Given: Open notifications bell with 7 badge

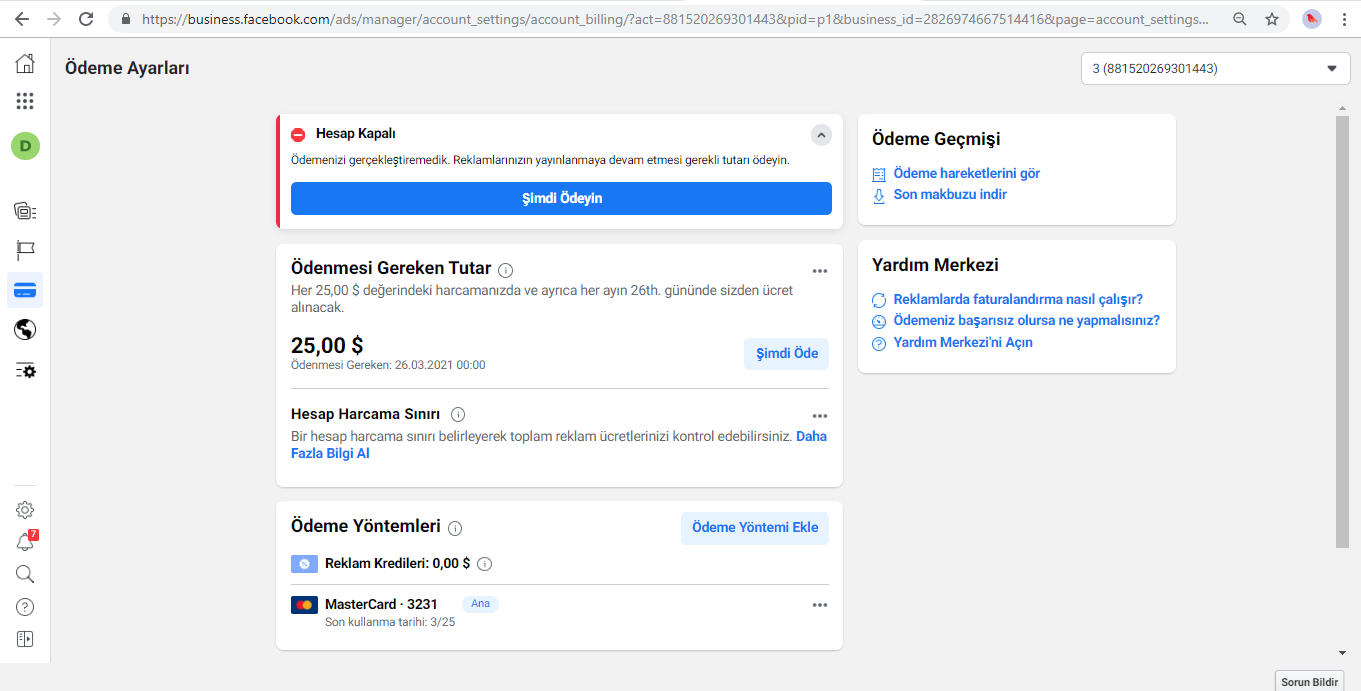Looking at the screenshot, I should click(x=25, y=542).
